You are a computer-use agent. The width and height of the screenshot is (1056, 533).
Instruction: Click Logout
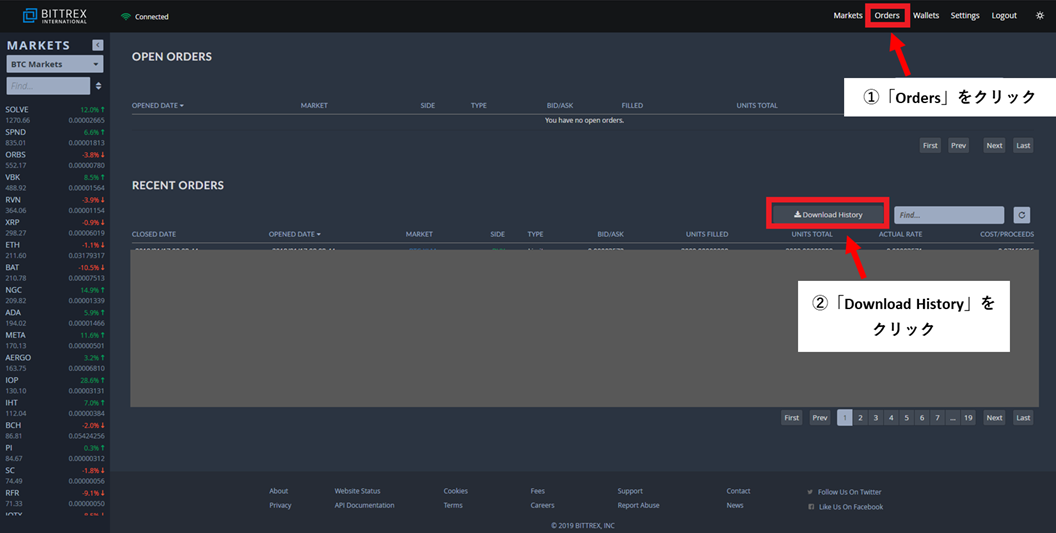click(x=1003, y=15)
